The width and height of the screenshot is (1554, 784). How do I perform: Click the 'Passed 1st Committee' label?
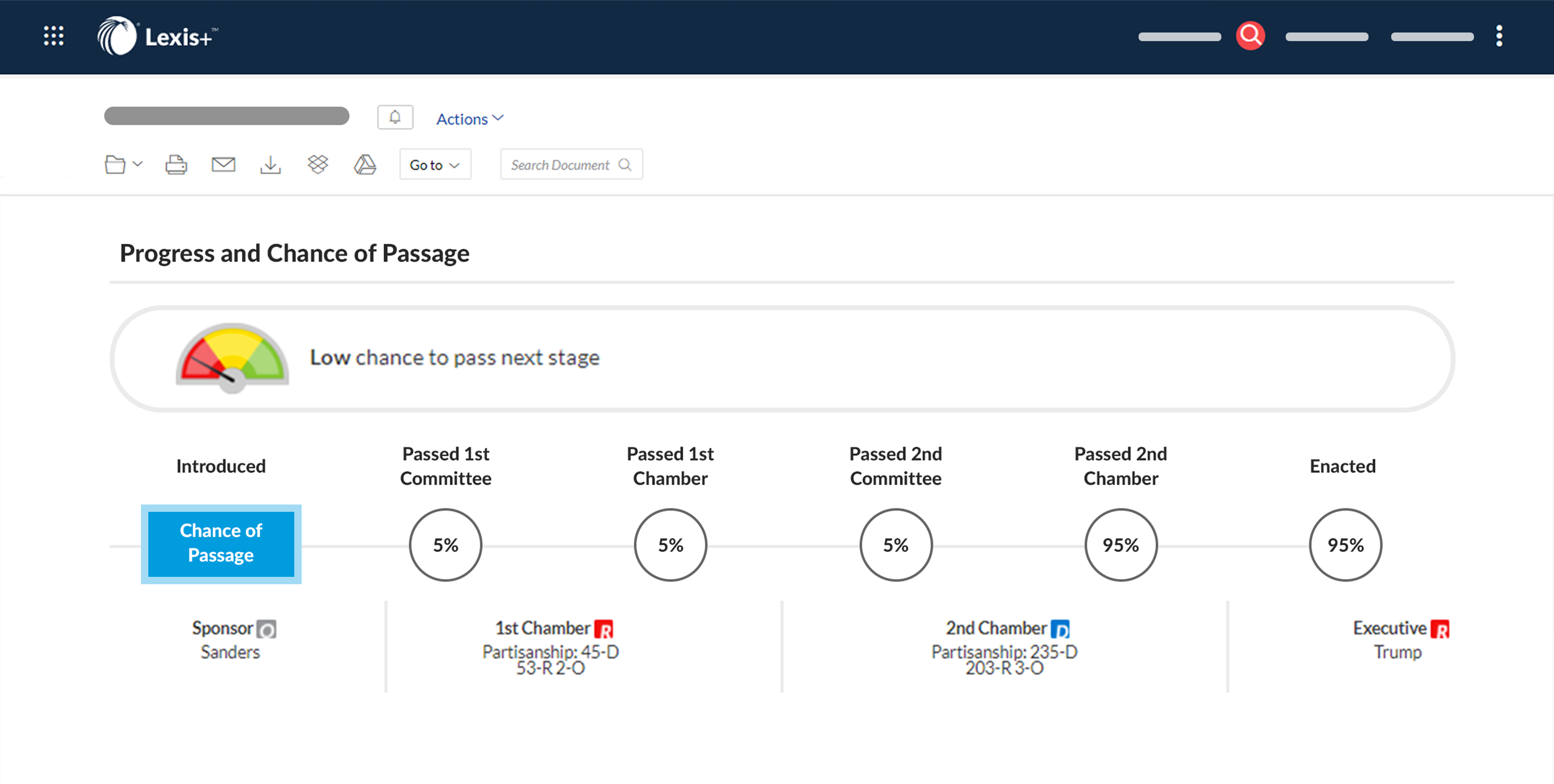[446, 466]
